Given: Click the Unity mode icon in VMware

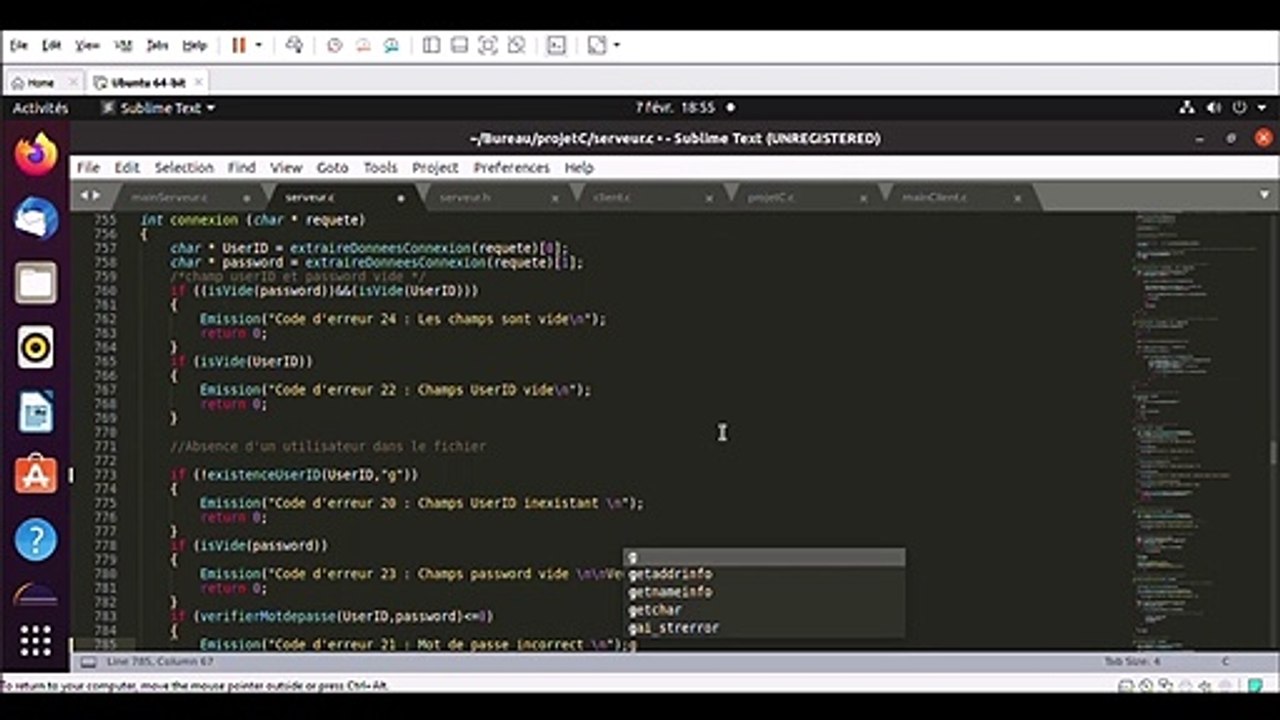Looking at the screenshot, I should tap(516, 45).
